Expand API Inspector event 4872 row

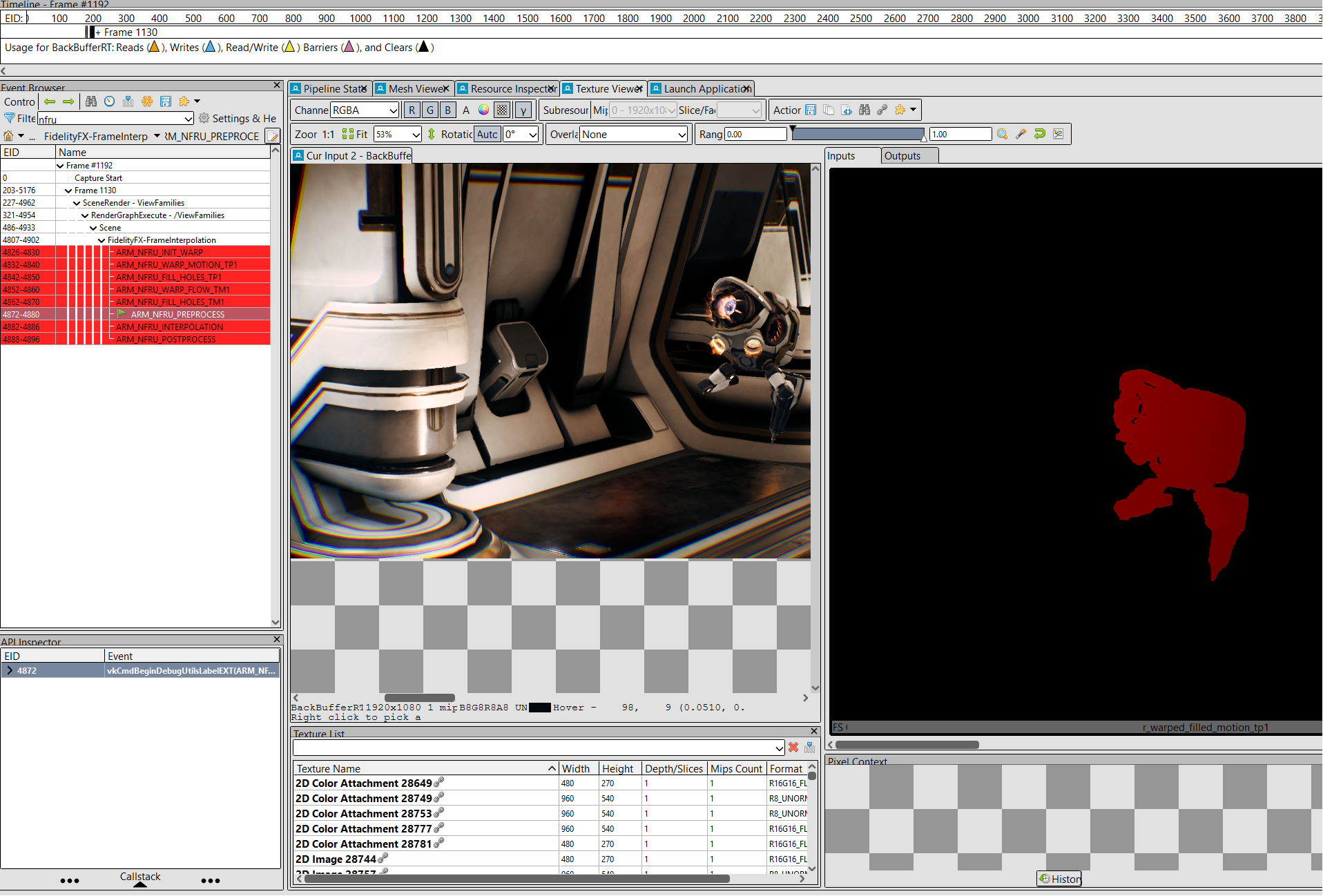(9, 670)
